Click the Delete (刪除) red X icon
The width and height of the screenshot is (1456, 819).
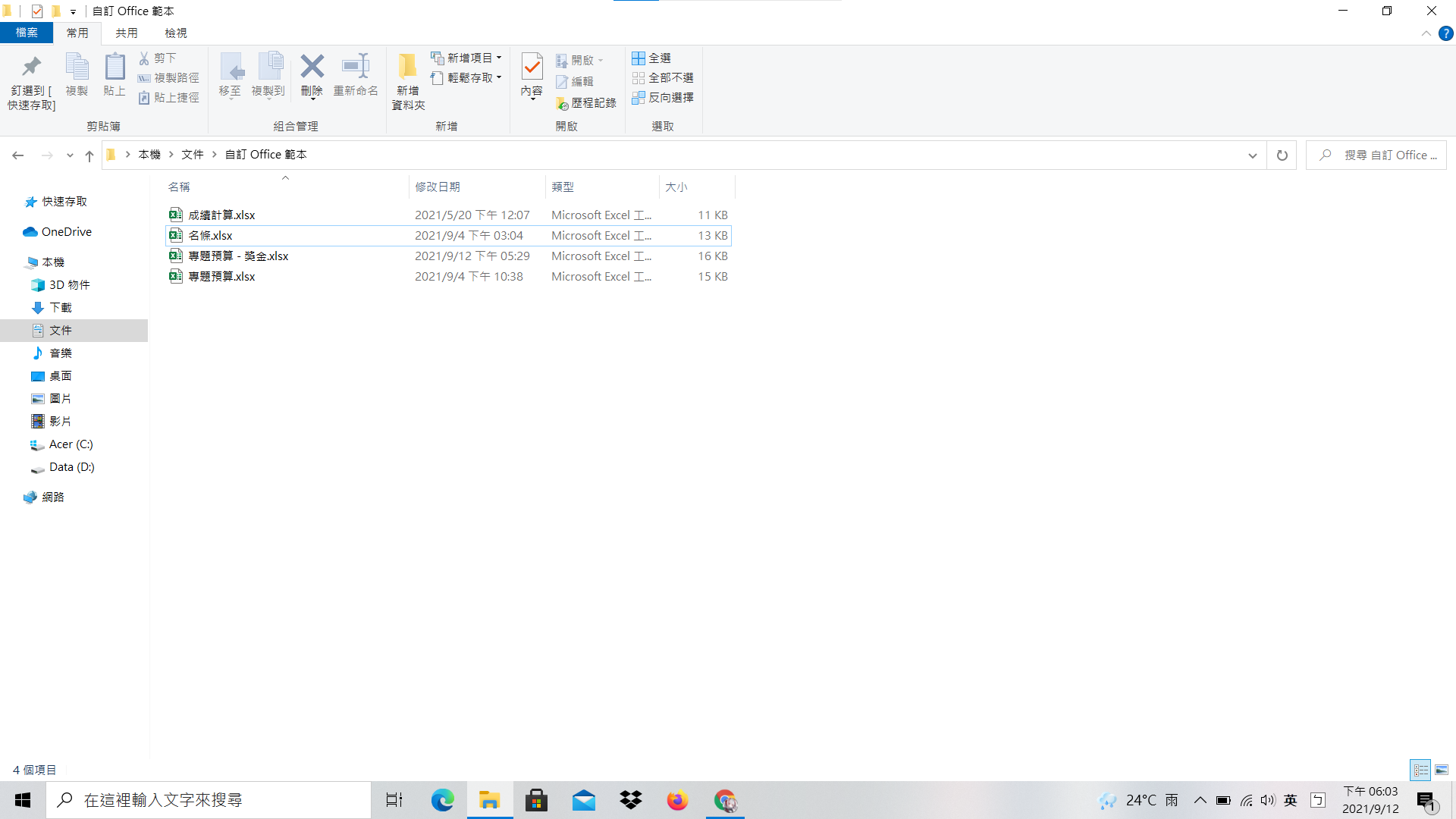(x=312, y=75)
